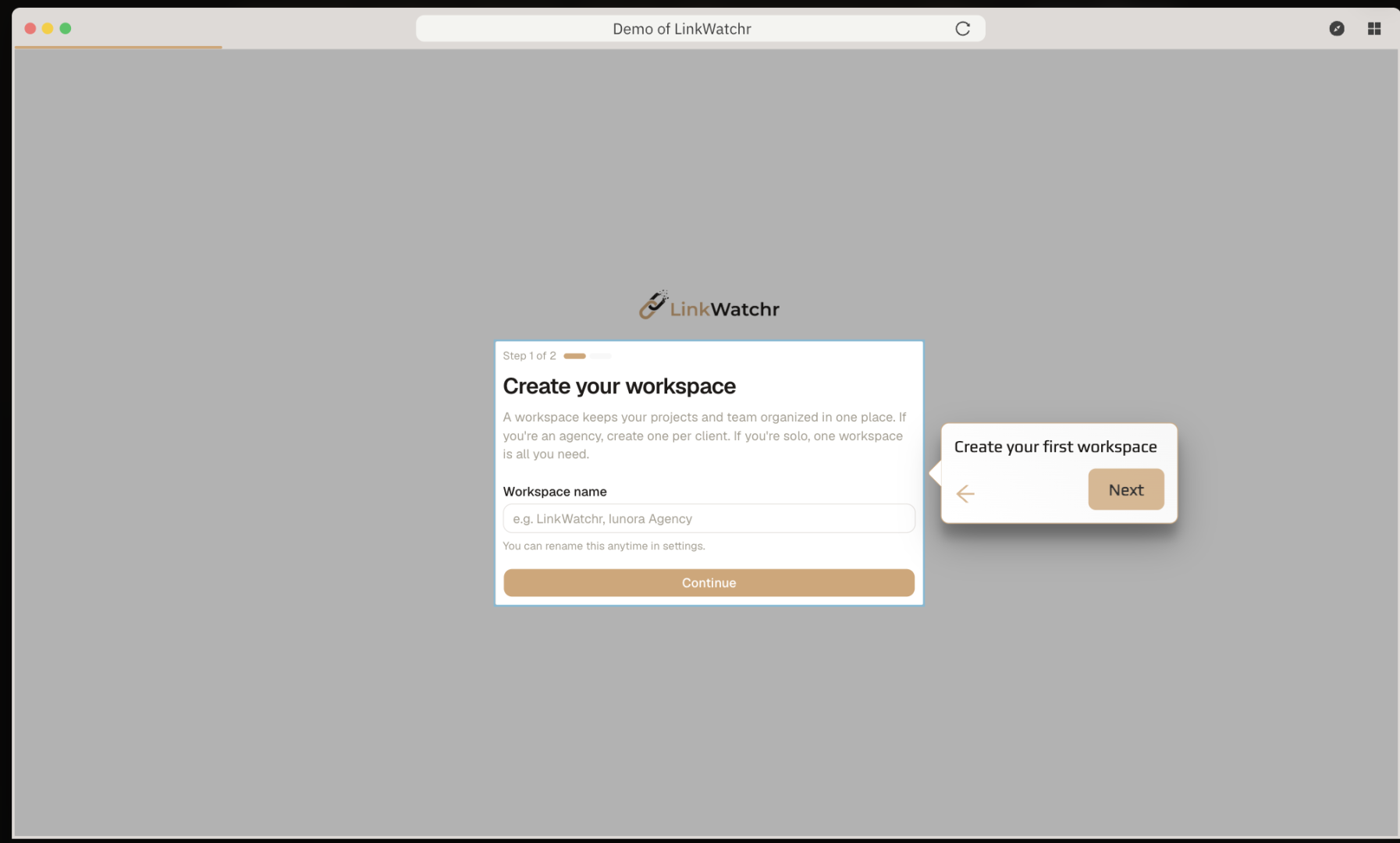Minimize window with the yellow button

(x=48, y=28)
